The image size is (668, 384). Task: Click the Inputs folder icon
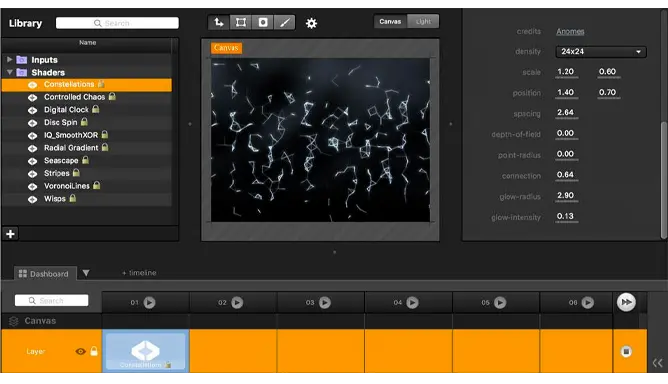pos(22,60)
